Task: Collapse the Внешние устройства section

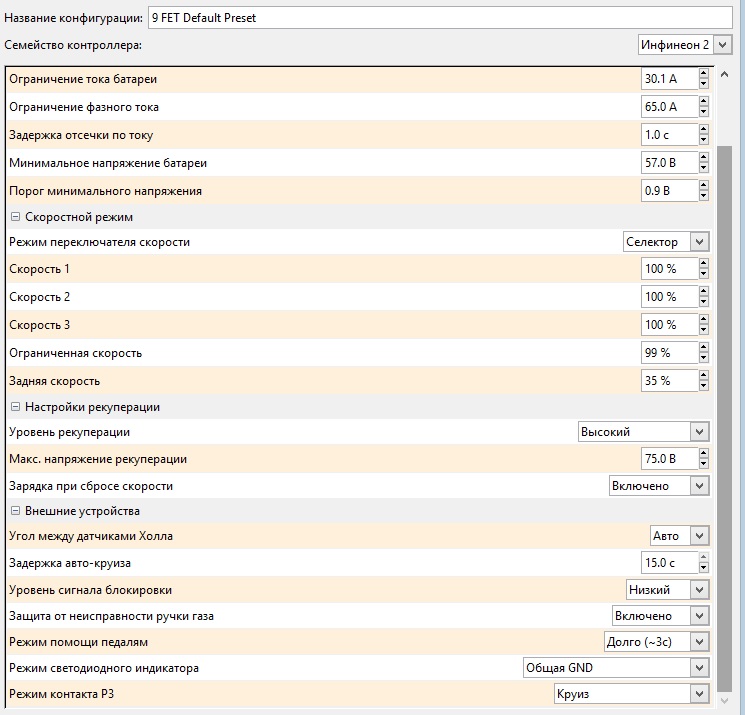Action: (x=15, y=511)
